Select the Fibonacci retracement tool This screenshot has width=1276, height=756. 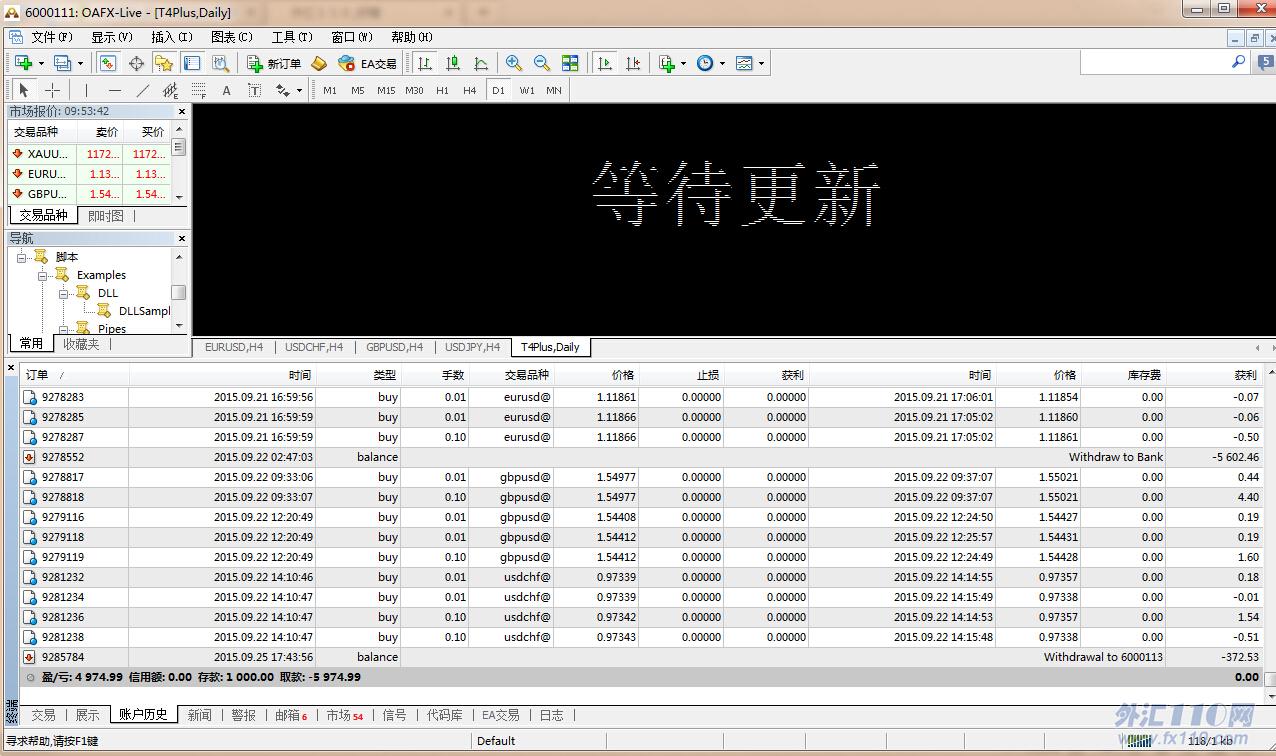coord(198,90)
